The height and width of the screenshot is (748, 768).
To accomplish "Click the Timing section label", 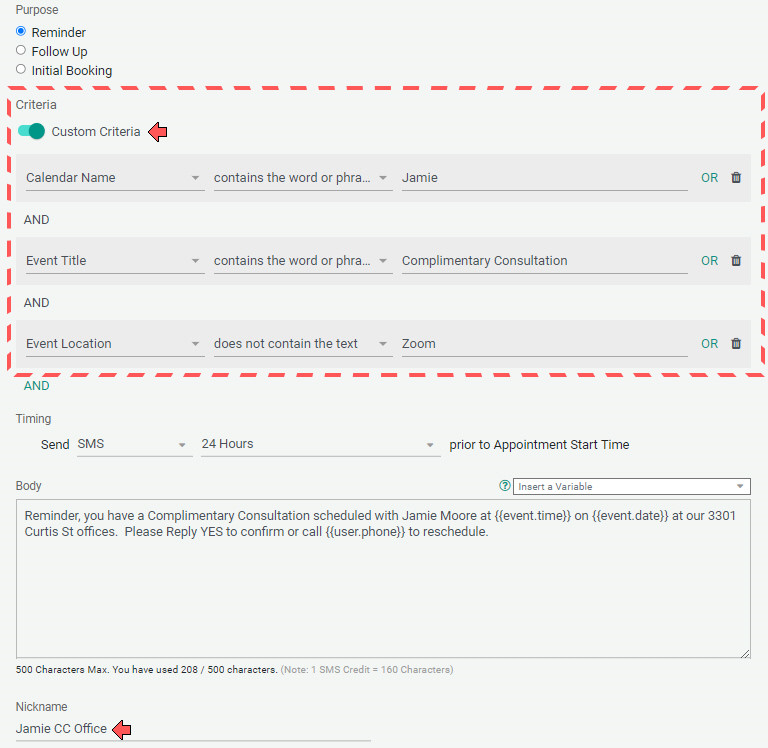I will click(33, 418).
